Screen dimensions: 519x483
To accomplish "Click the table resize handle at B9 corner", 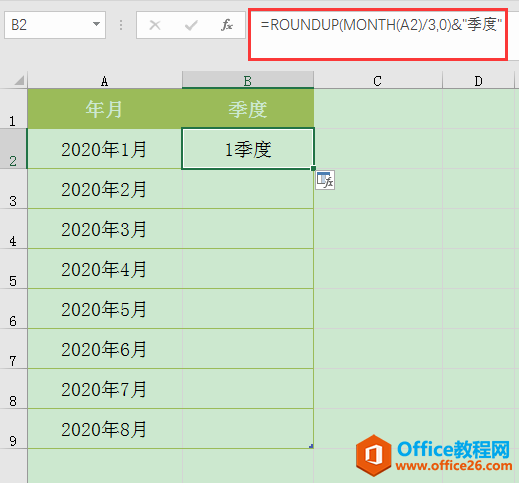I will point(311,446).
